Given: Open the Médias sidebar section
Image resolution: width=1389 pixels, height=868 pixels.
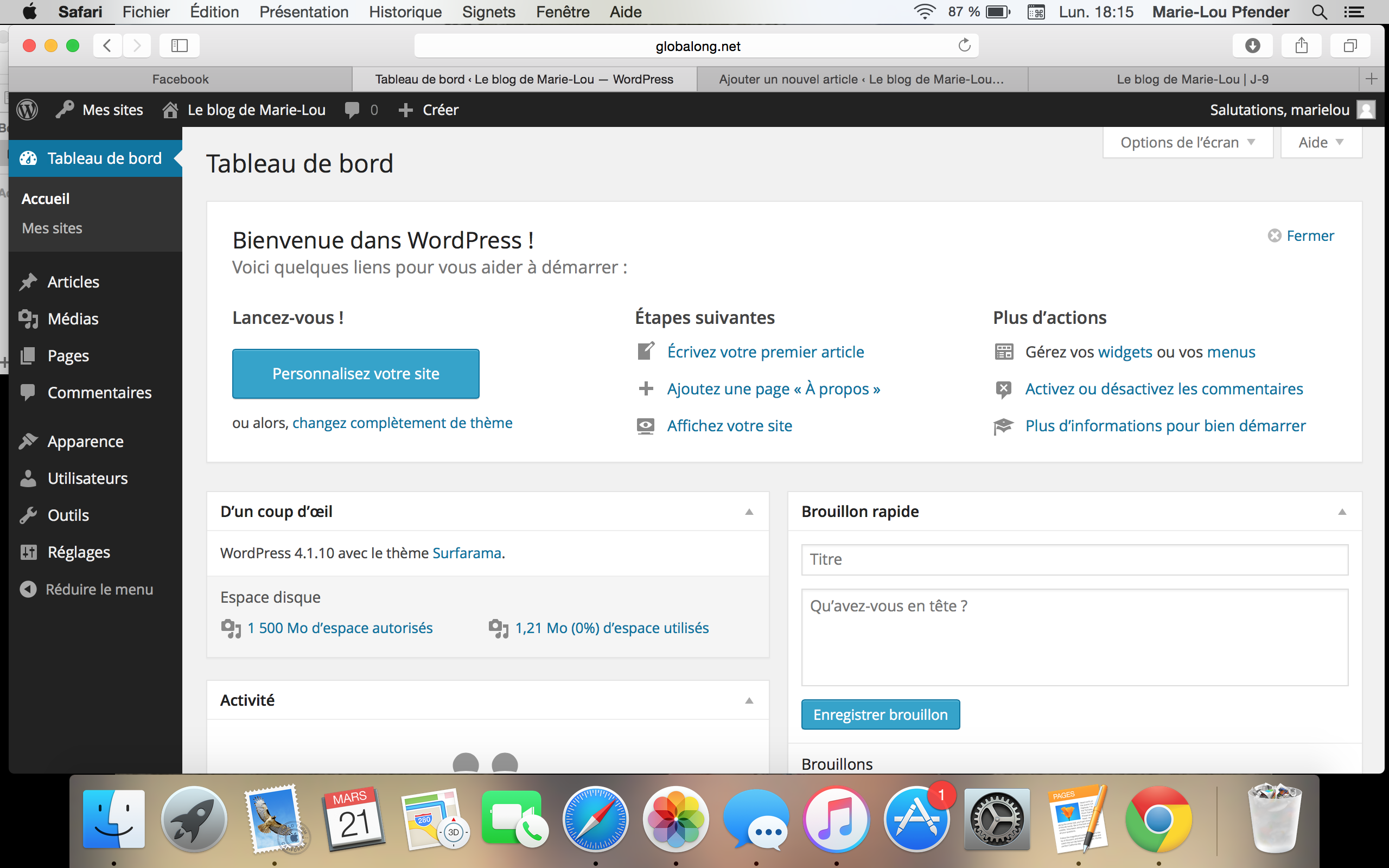Looking at the screenshot, I should 95,318.
